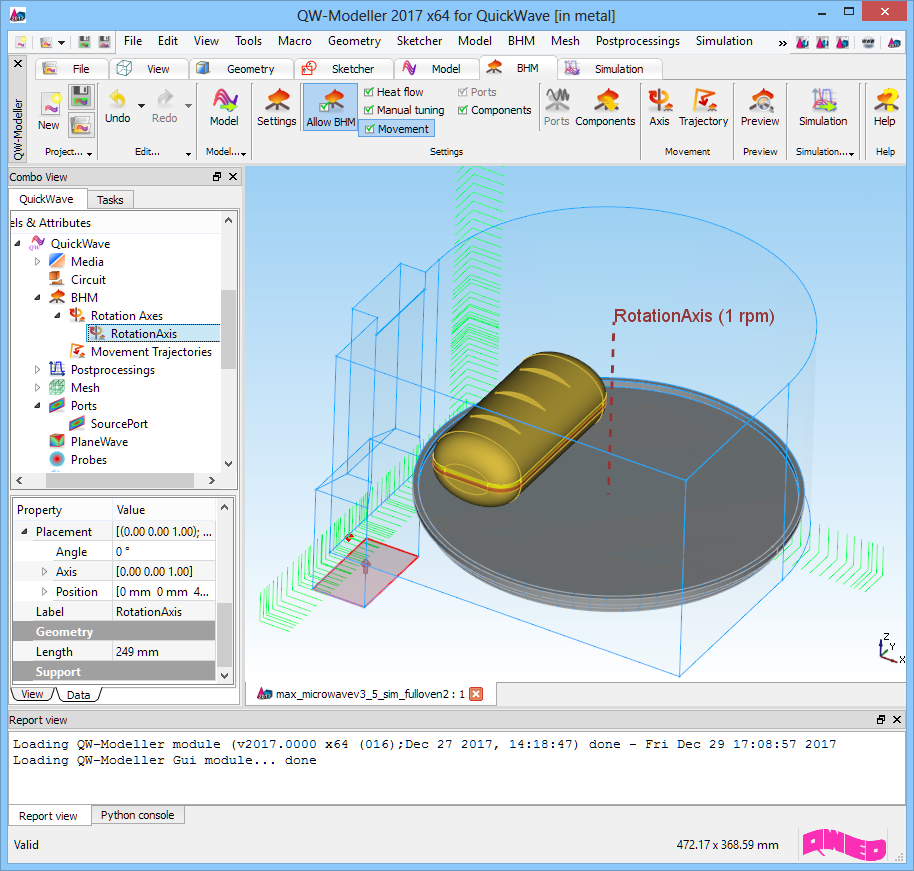Click the Axis icon in Movement group

pyautogui.click(x=659, y=108)
